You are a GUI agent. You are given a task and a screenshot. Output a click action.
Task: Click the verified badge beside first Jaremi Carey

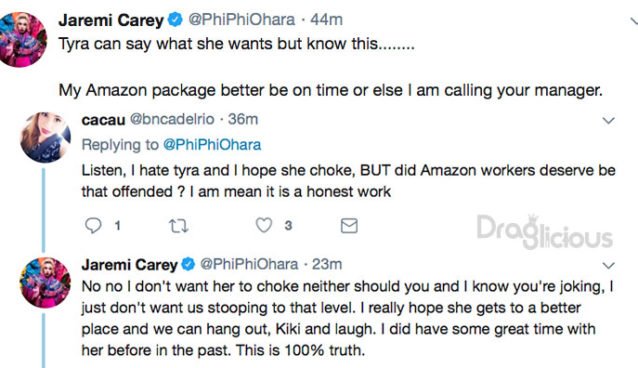tap(175, 20)
